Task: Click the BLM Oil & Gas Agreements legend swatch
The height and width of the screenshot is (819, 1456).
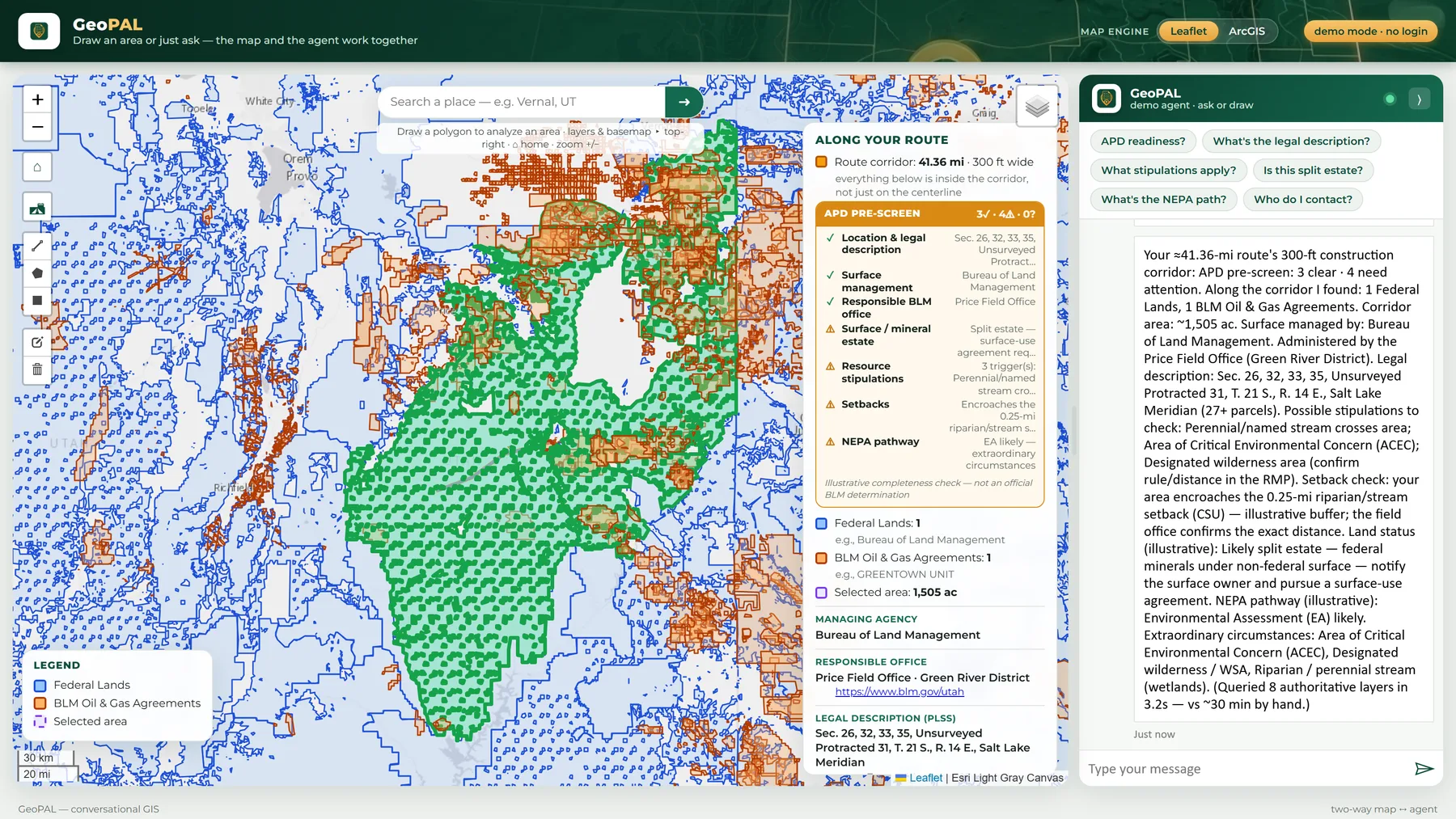Action: click(x=40, y=703)
